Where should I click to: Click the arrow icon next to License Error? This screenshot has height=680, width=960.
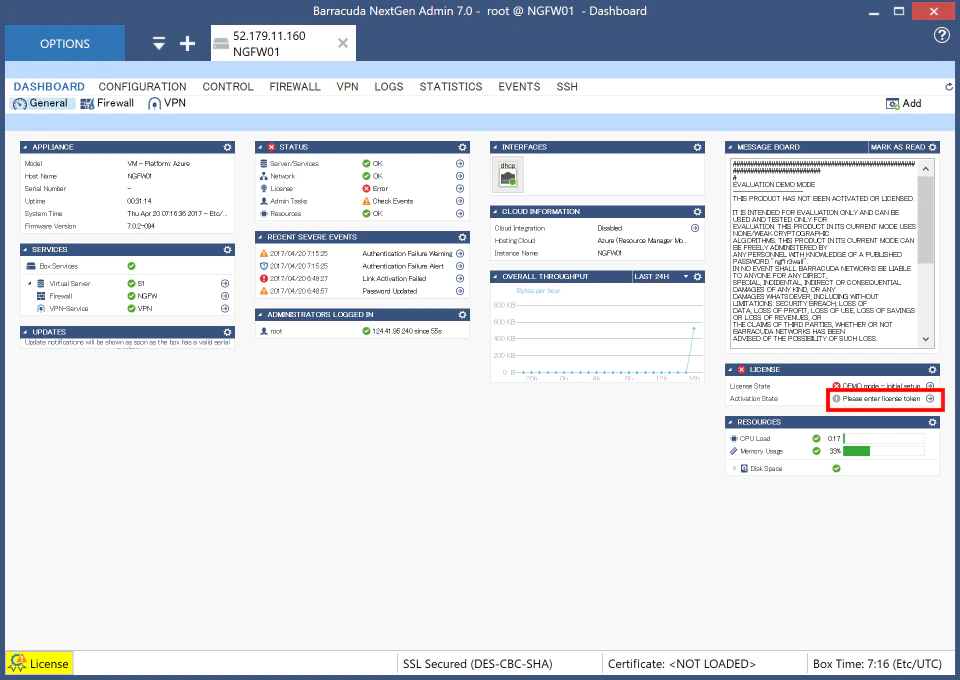(x=460, y=189)
